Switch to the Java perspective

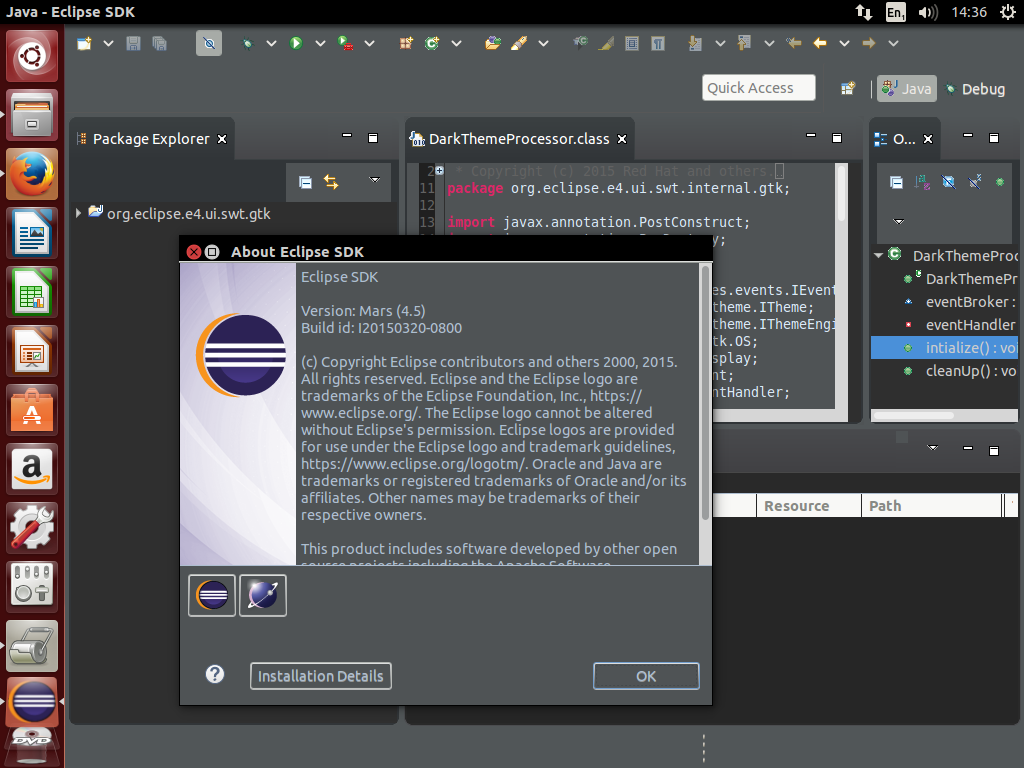(x=907, y=89)
